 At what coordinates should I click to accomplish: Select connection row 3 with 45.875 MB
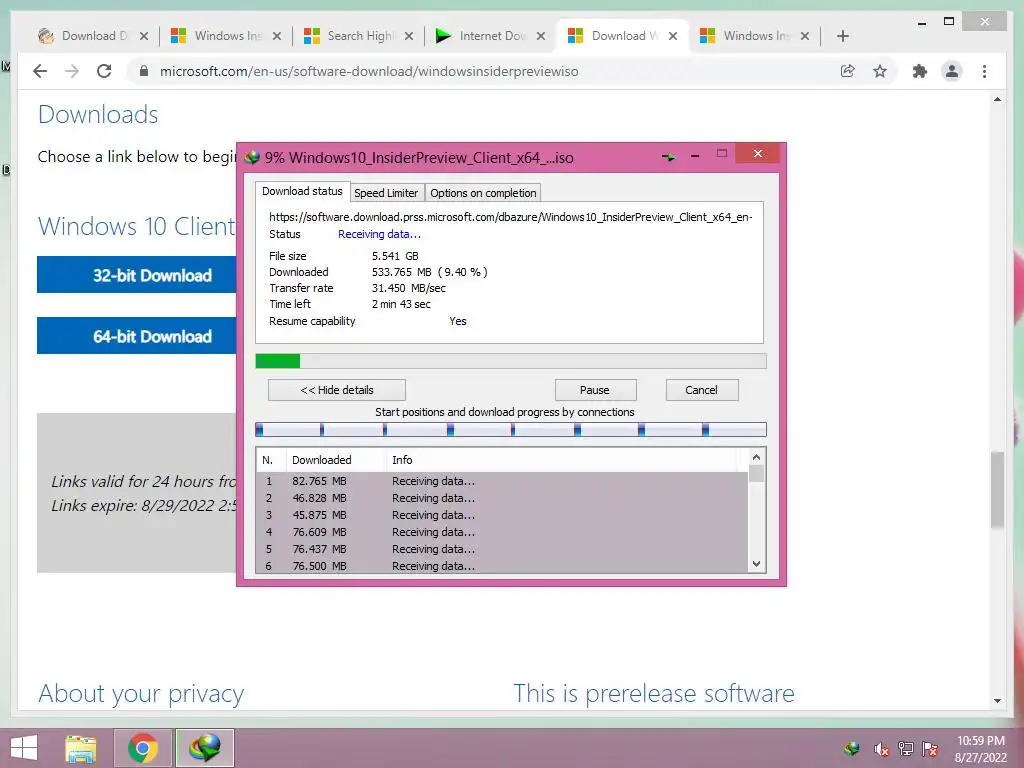click(502, 515)
